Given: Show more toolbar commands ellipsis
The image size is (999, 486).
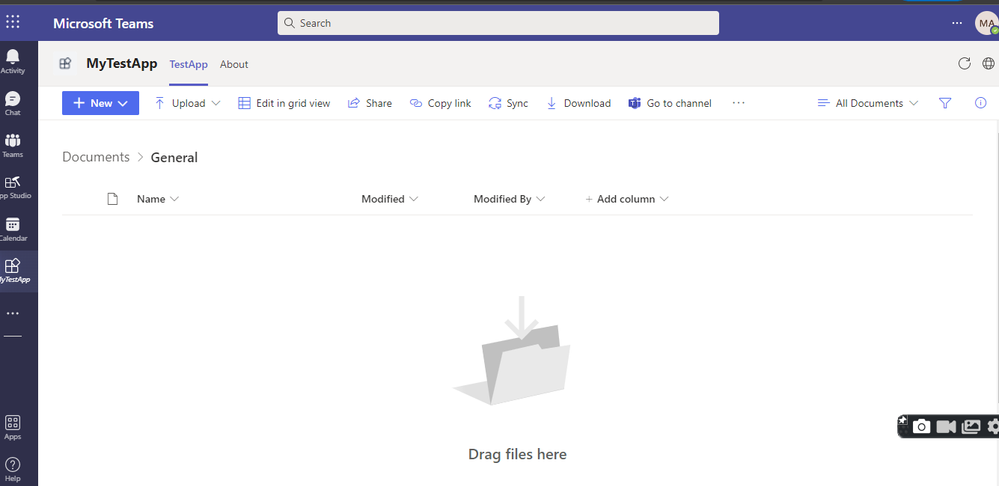Looking at the screenshot, I should (738, 103).
